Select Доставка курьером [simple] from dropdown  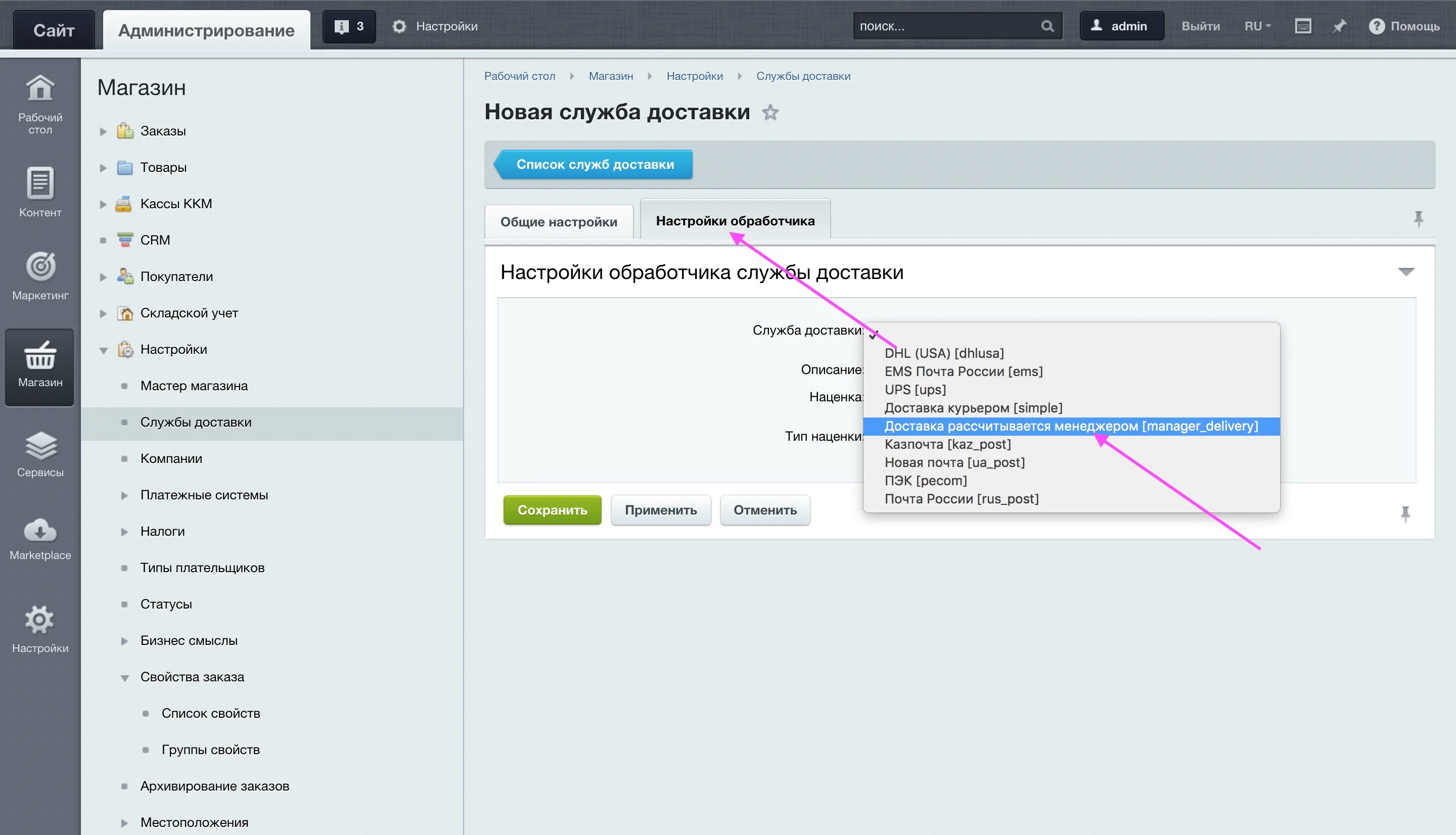[x=972, y=407]
